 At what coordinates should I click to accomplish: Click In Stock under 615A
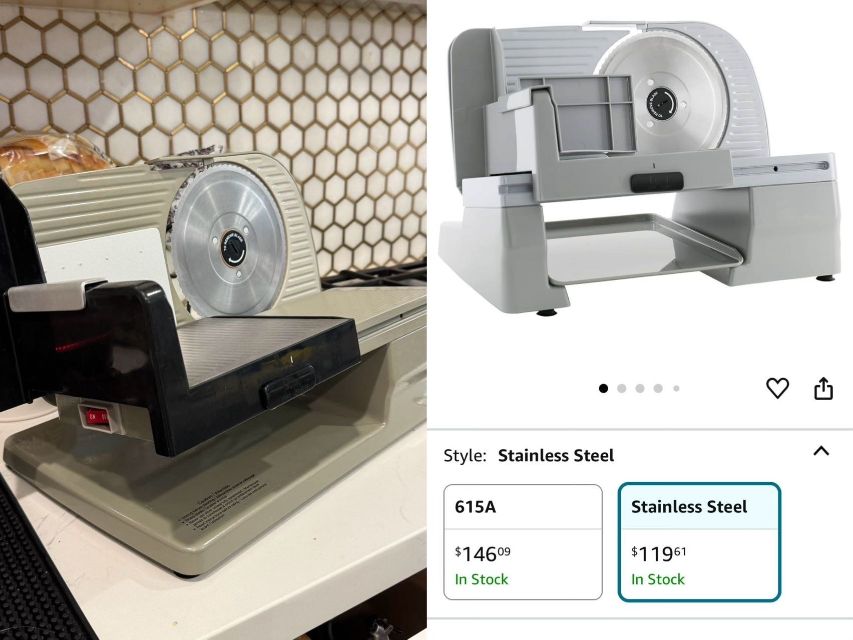click(481, 579)
